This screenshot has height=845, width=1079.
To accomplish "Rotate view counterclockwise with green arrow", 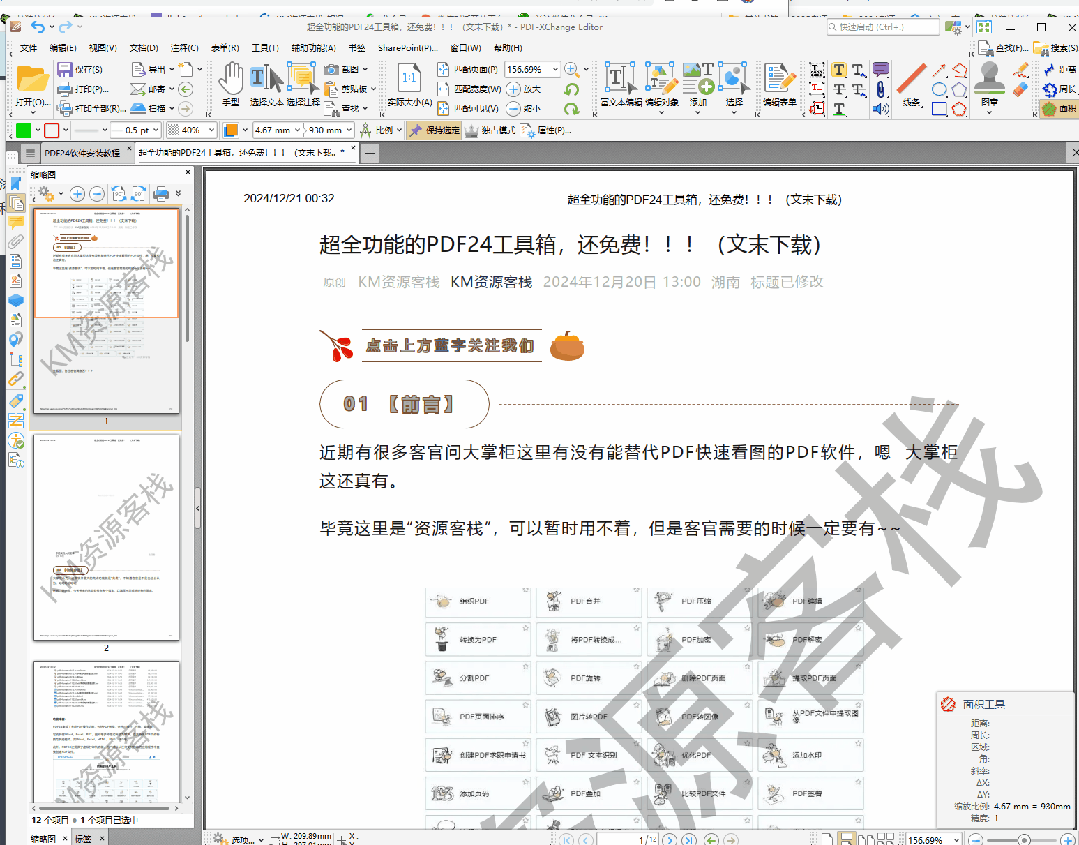I will (x=571, y=89).
